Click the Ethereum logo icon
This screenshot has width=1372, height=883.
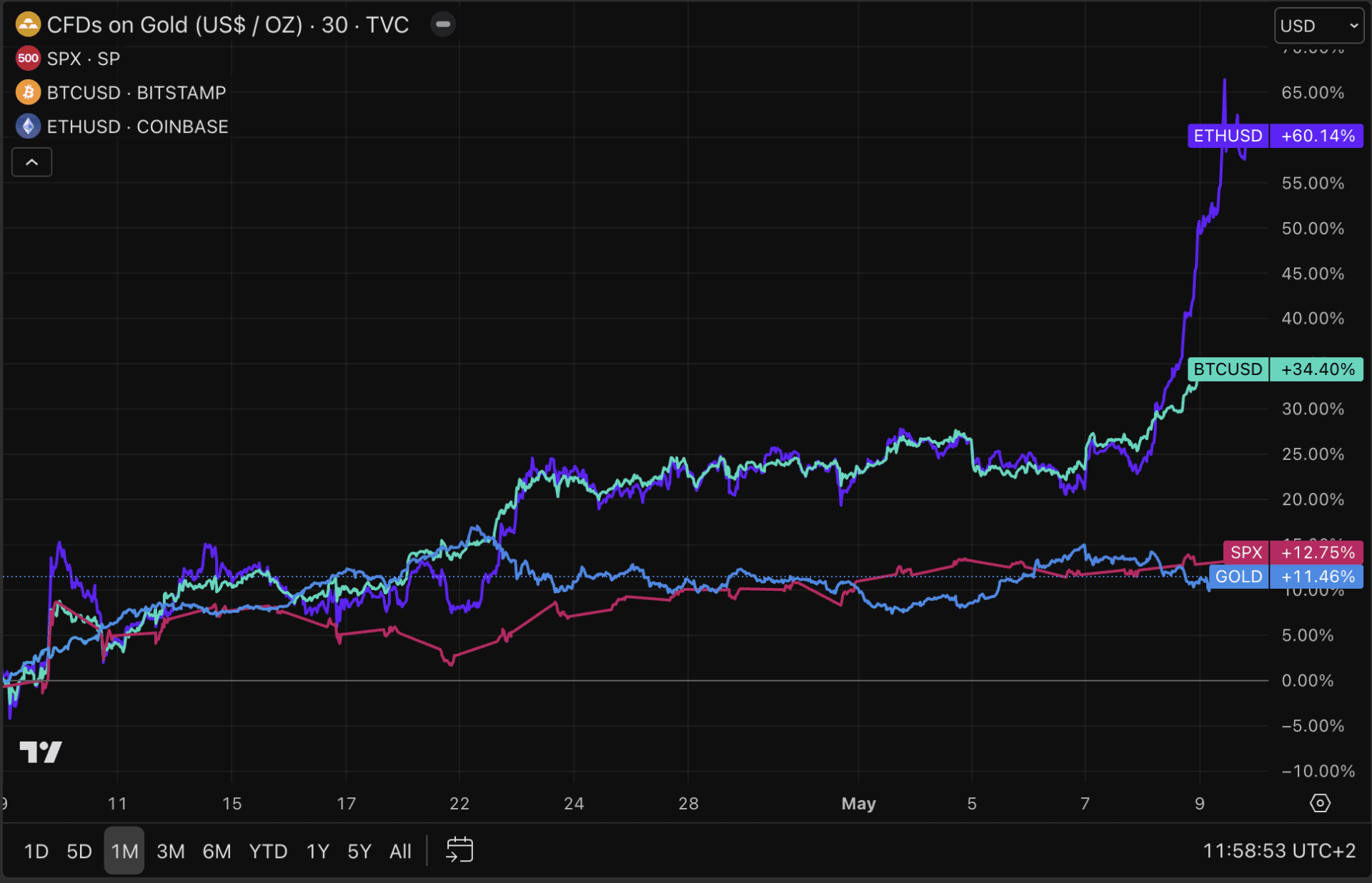pyautogui.click(x=28, y=126)
